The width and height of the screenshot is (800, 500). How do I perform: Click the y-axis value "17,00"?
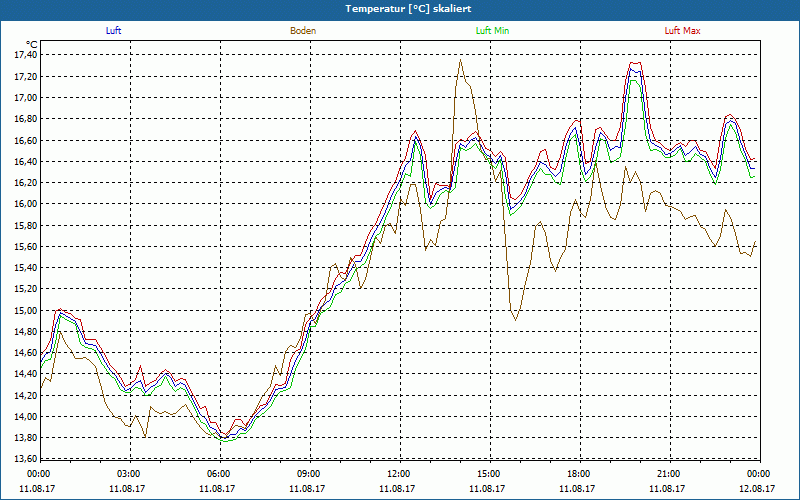[x=27, y=97]
